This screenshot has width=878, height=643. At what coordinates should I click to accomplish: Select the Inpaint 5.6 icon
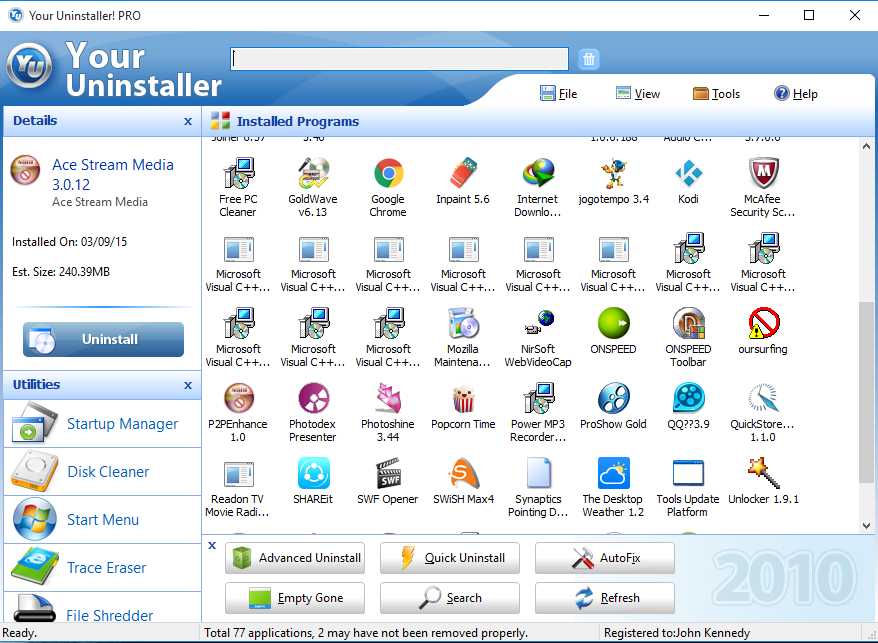point(464,173)
